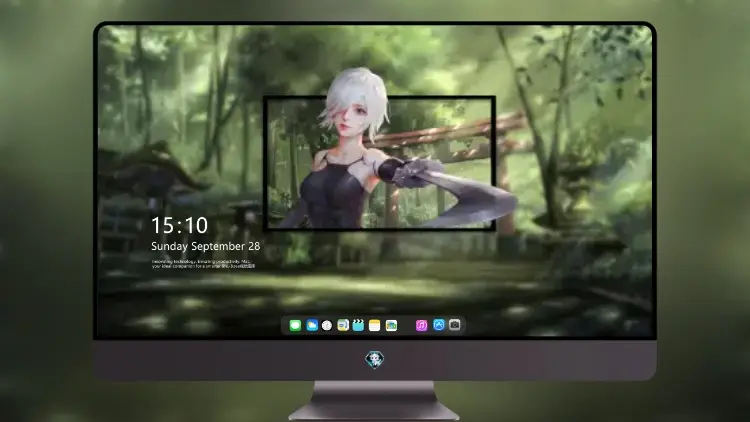Click the 15:10 clock widget

pos(179,225)
